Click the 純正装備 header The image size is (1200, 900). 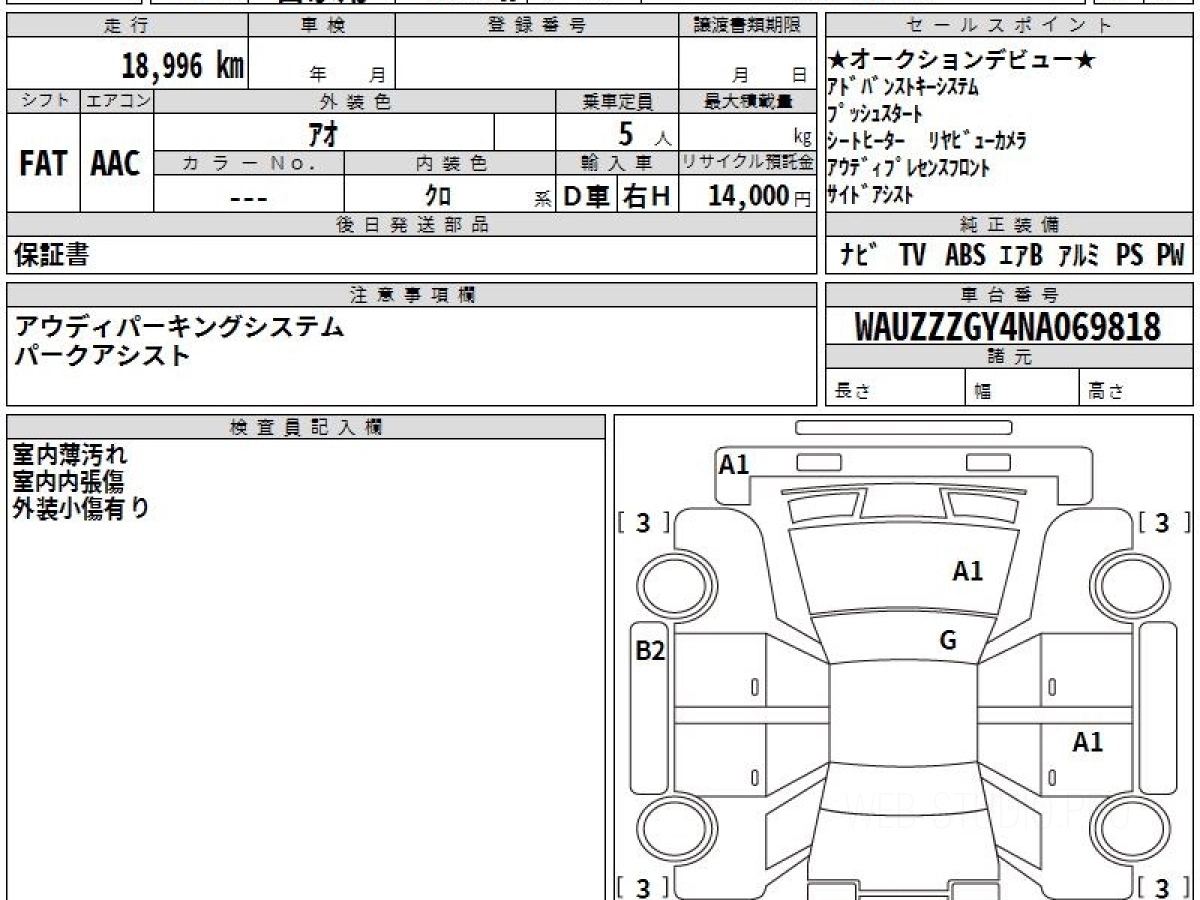1009,225
